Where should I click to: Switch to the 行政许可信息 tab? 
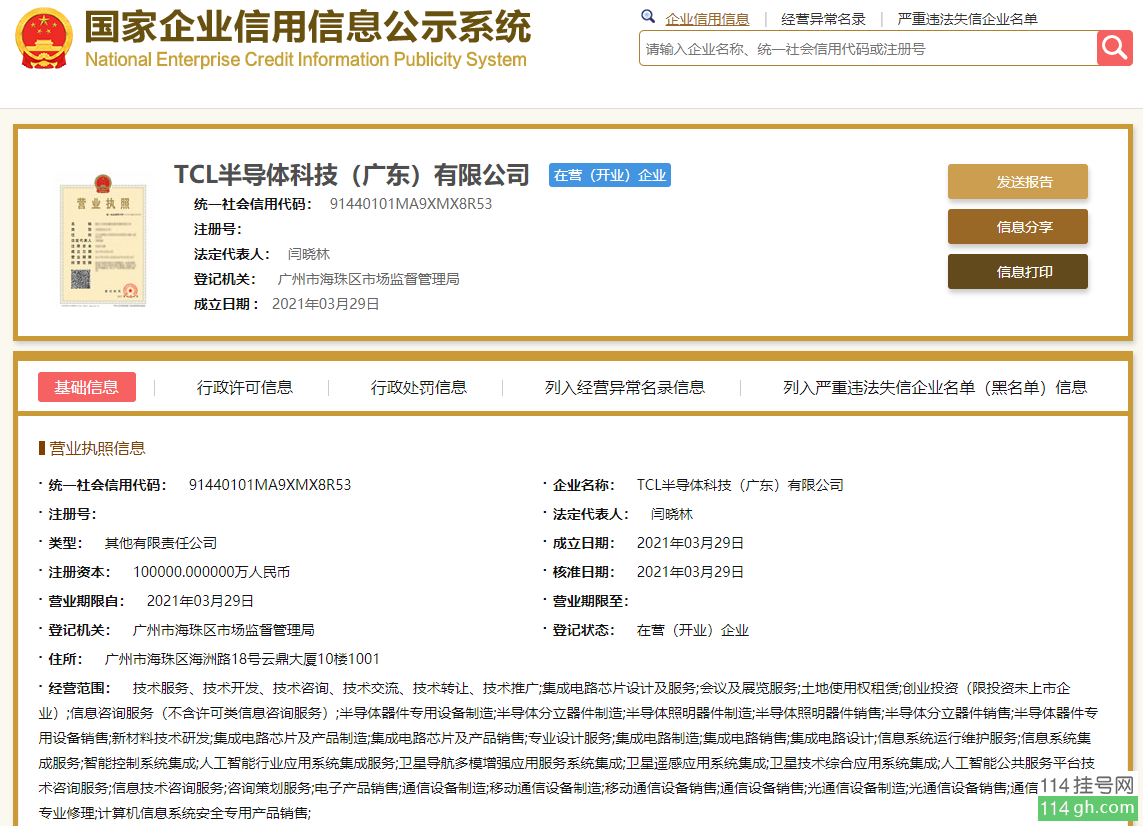coord(245,387)
